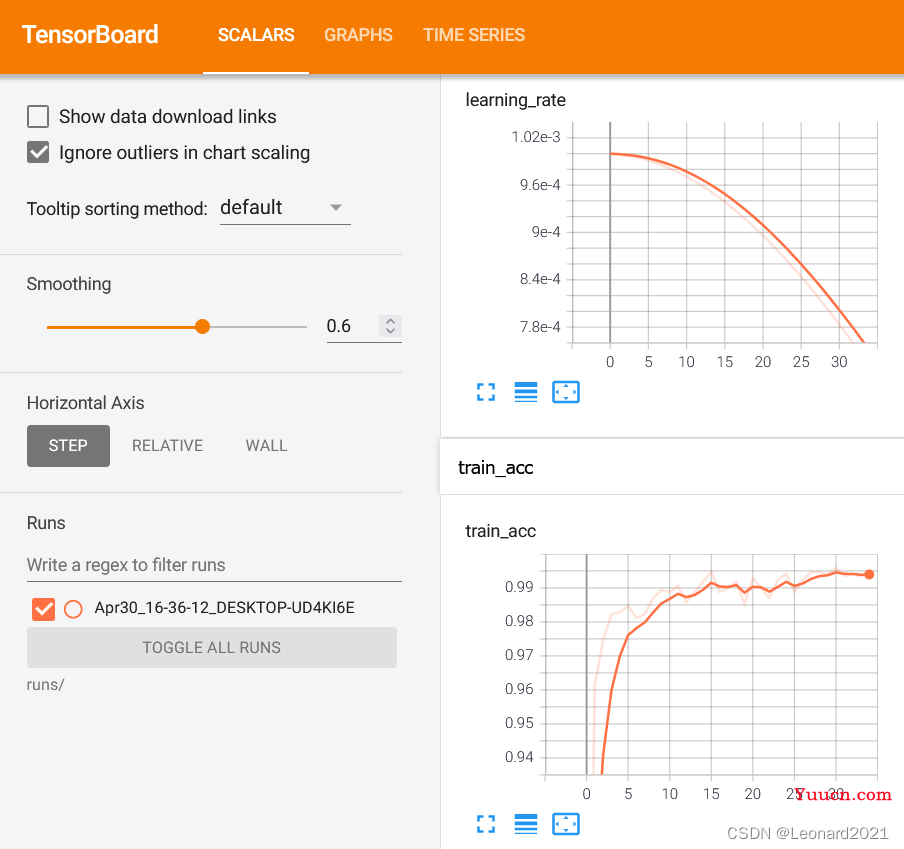Toggle y-axis log scale for learning_rate chart
The height and width of the screenshot is (849, 904).
pos(526,393)
